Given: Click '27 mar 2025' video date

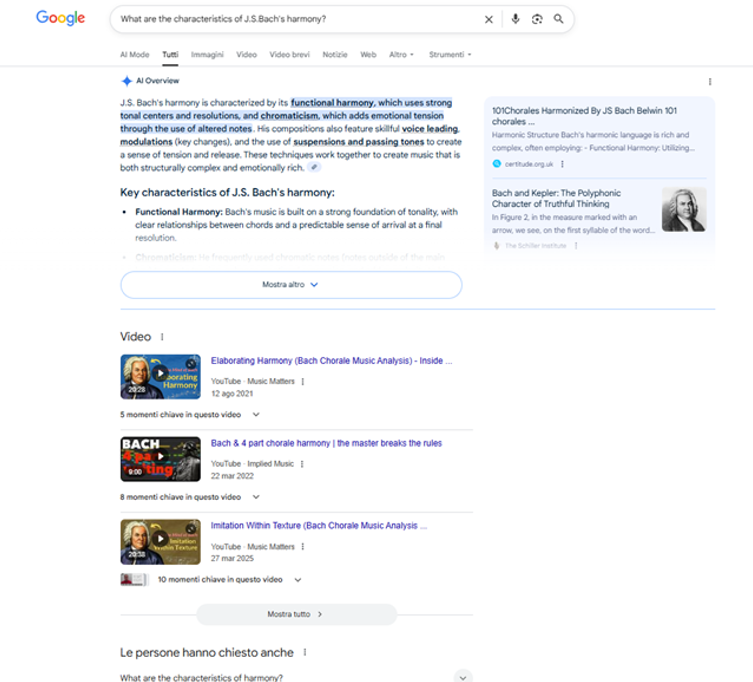Looking at the screenshot, I should click(x=232, y=559).
